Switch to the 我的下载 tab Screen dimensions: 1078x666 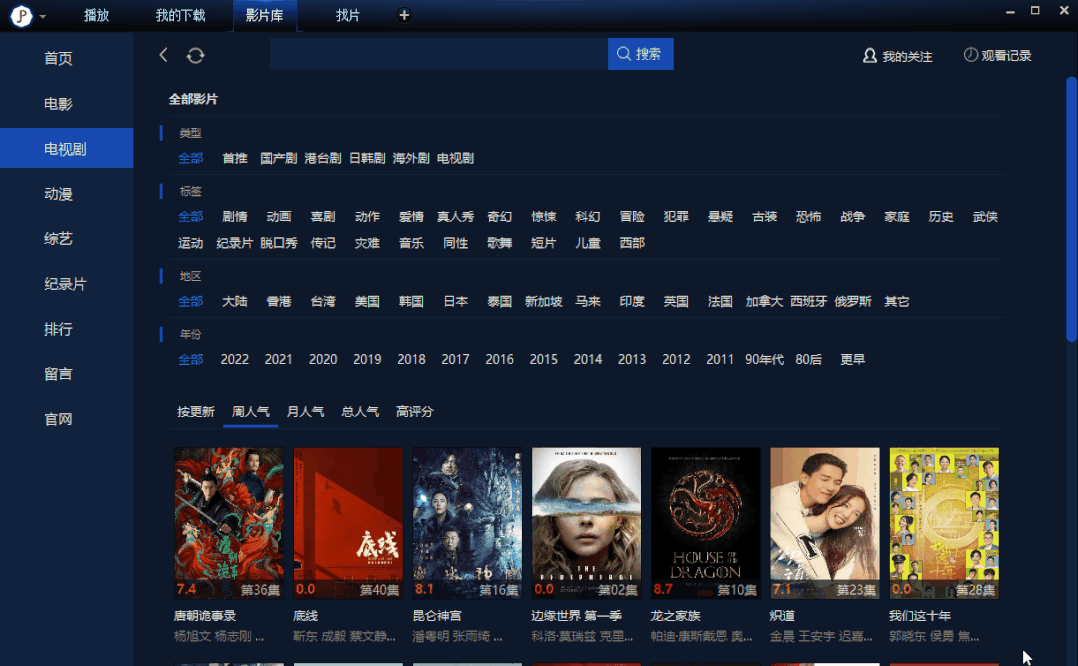pyautogui.click(x=180, y=15)
